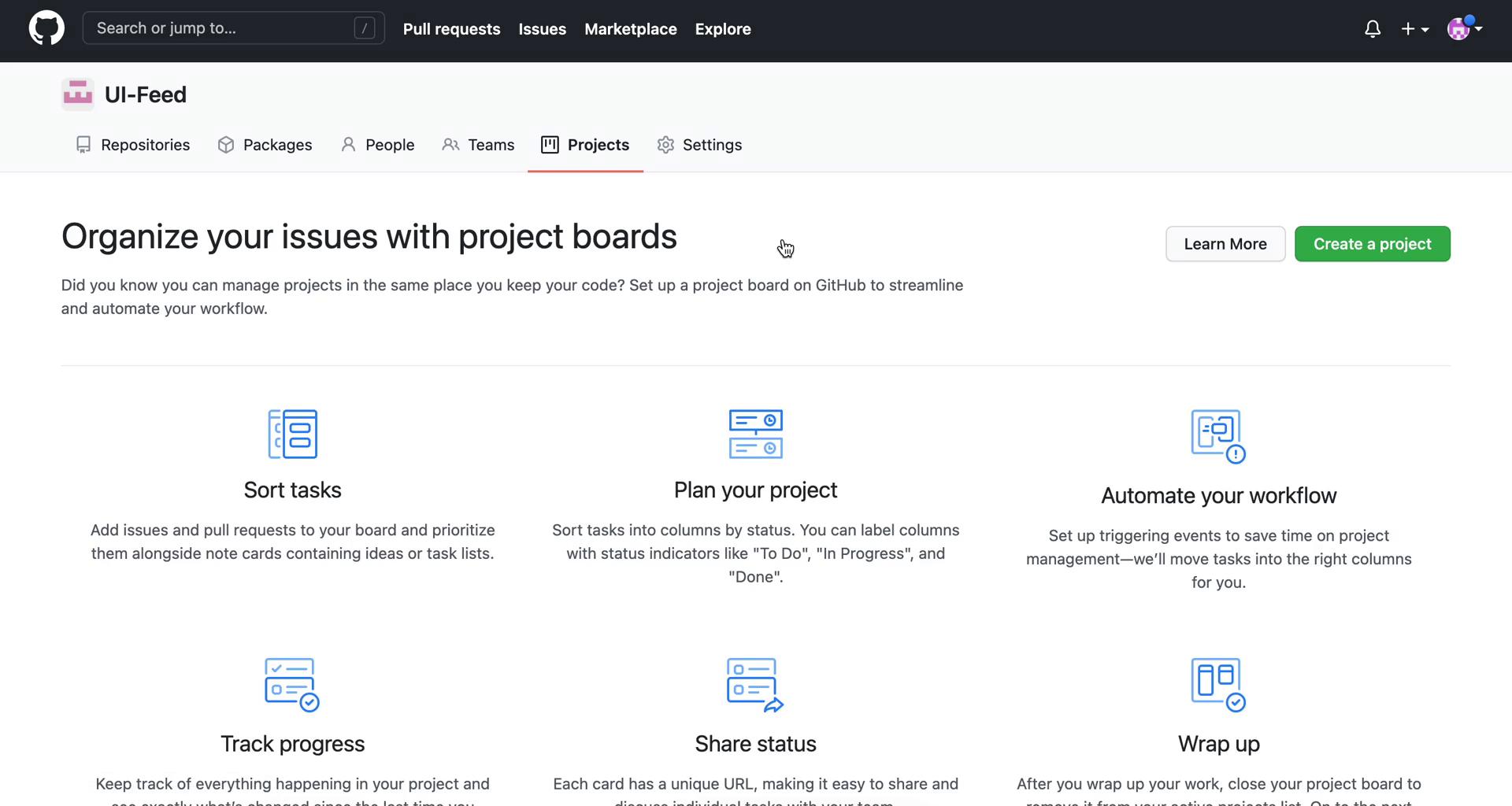Open the GitHub Octocat home logo
Viewport: 1512px width, 806px height.
pos(46,28)
